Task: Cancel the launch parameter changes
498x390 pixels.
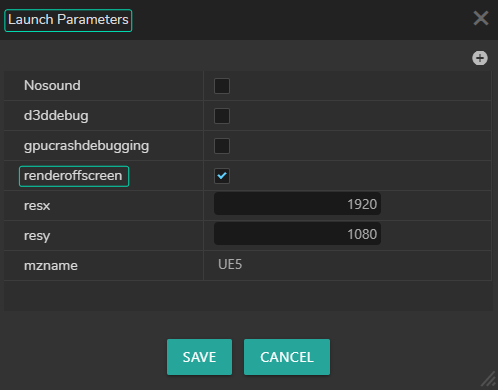Action: coord(287,357)
